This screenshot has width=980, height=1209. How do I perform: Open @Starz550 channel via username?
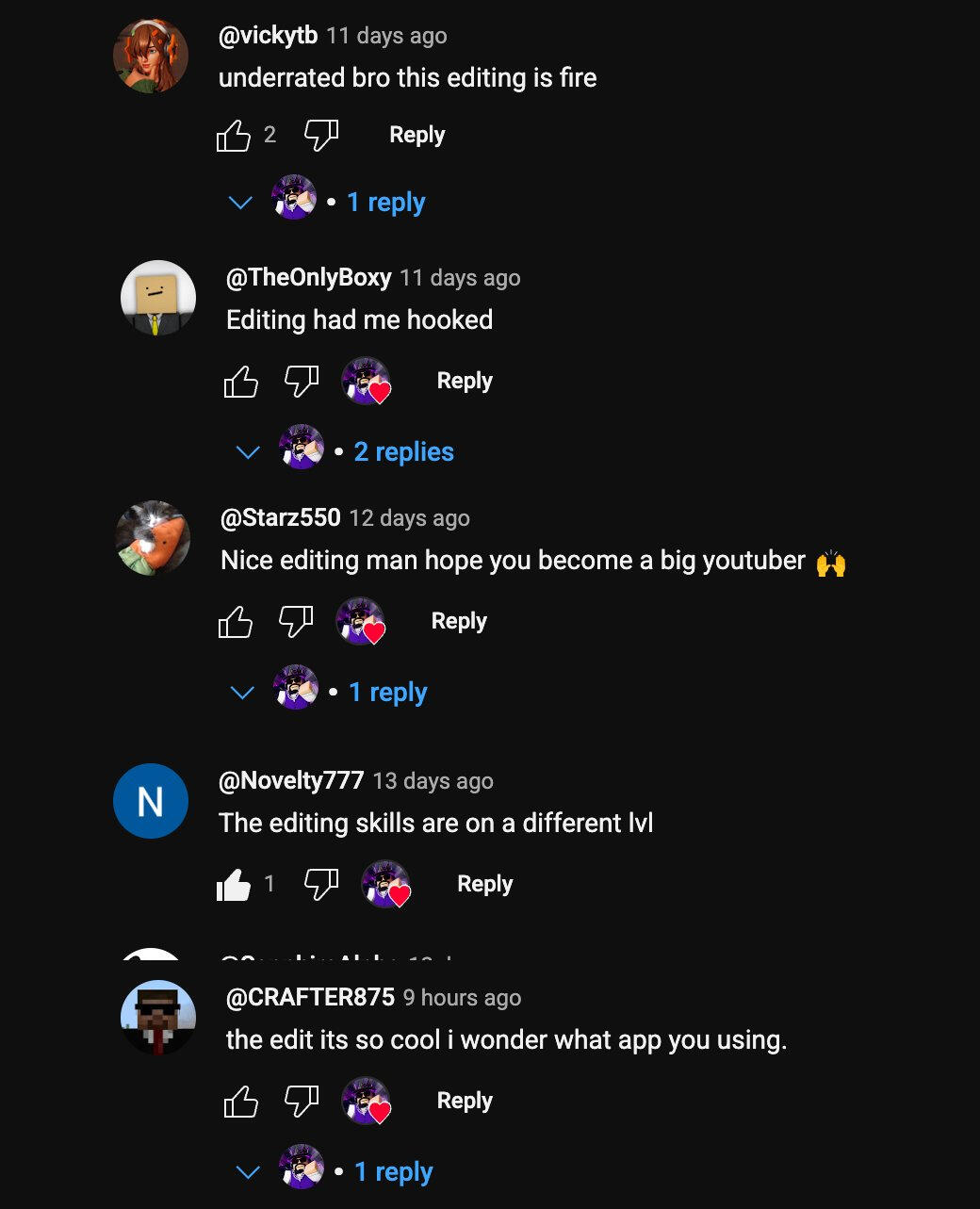280,518
